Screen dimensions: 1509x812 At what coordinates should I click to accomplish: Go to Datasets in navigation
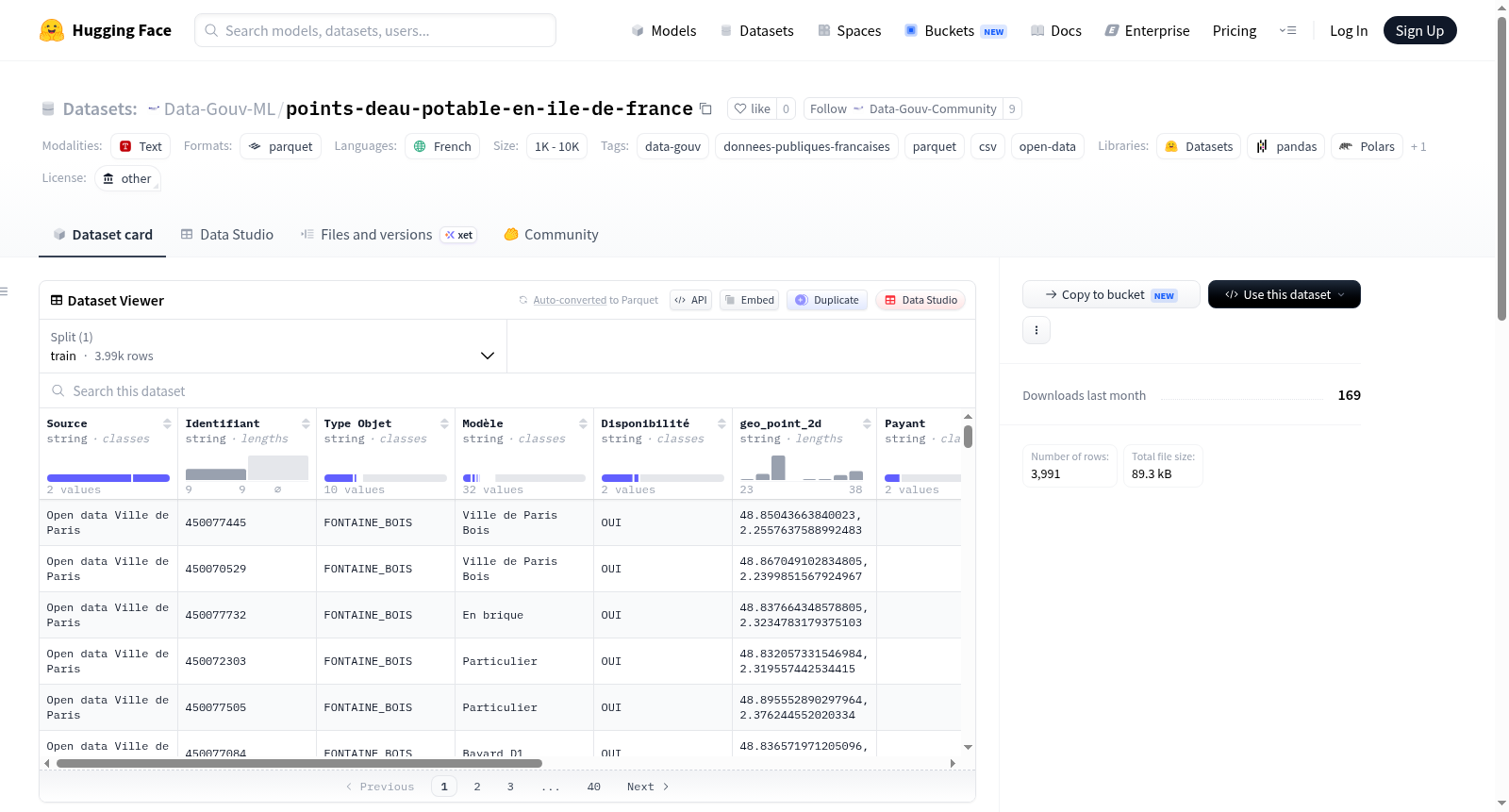[x=756, y=30]
